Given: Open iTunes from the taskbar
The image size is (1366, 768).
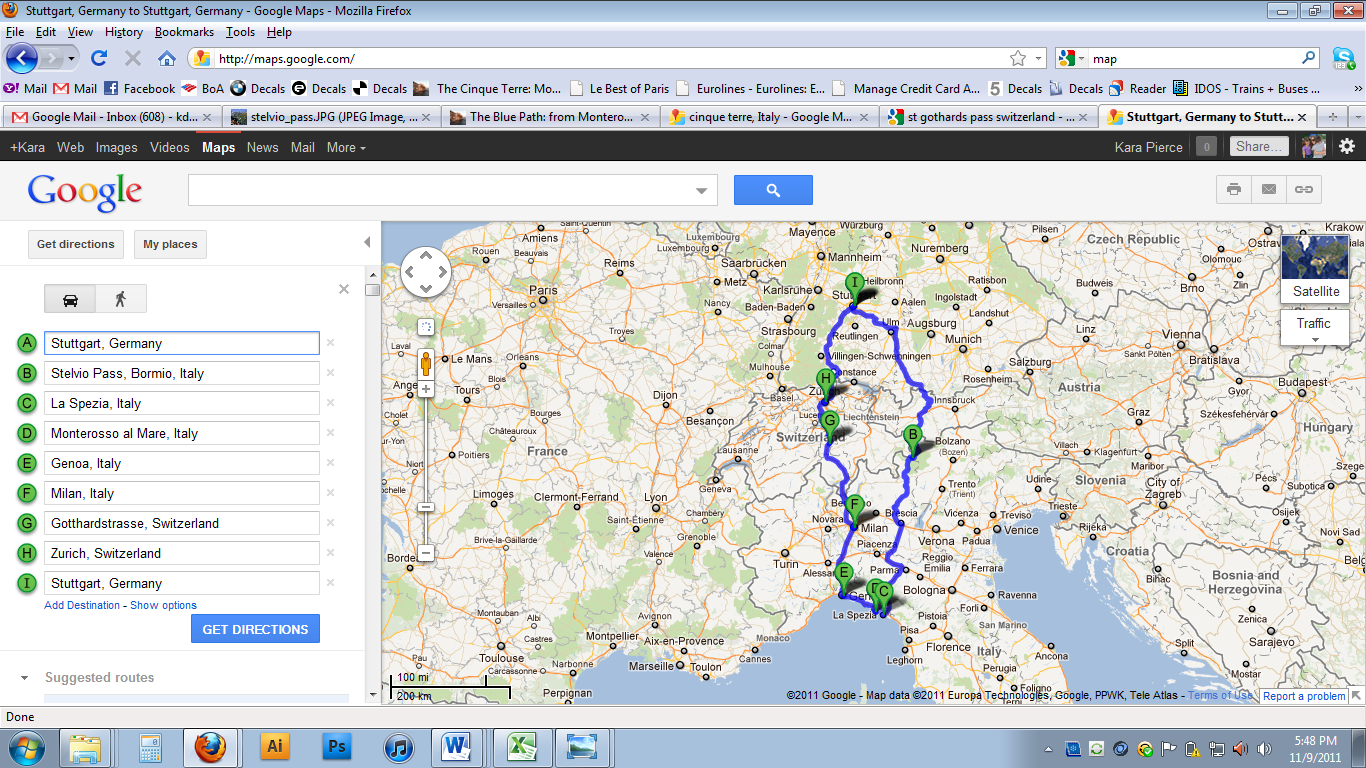Looking at the screenshot, I should [398, 747].
